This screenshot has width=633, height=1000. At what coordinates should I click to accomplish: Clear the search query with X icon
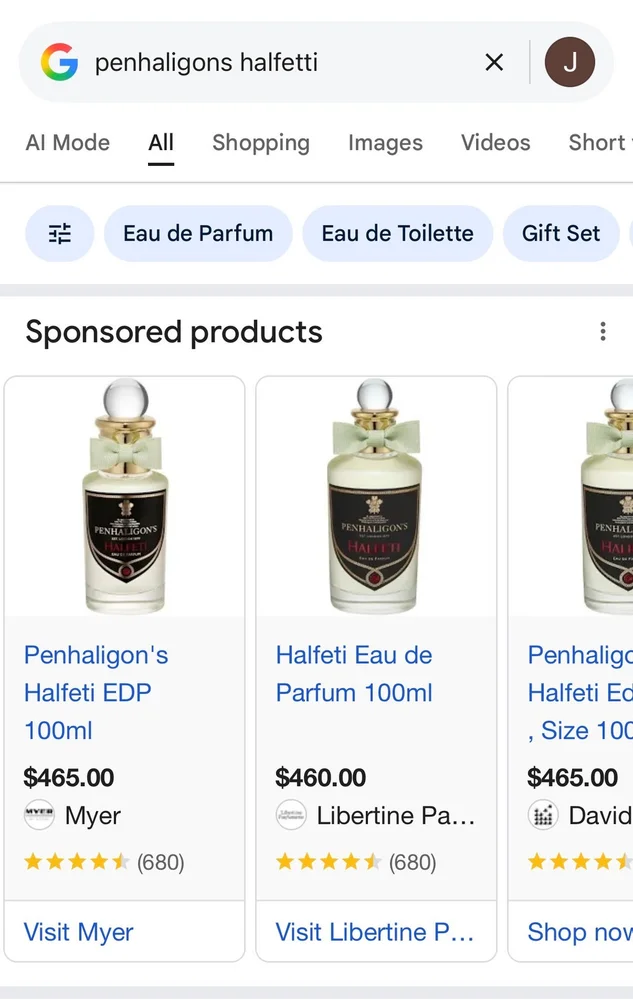[x=494, y=63]
